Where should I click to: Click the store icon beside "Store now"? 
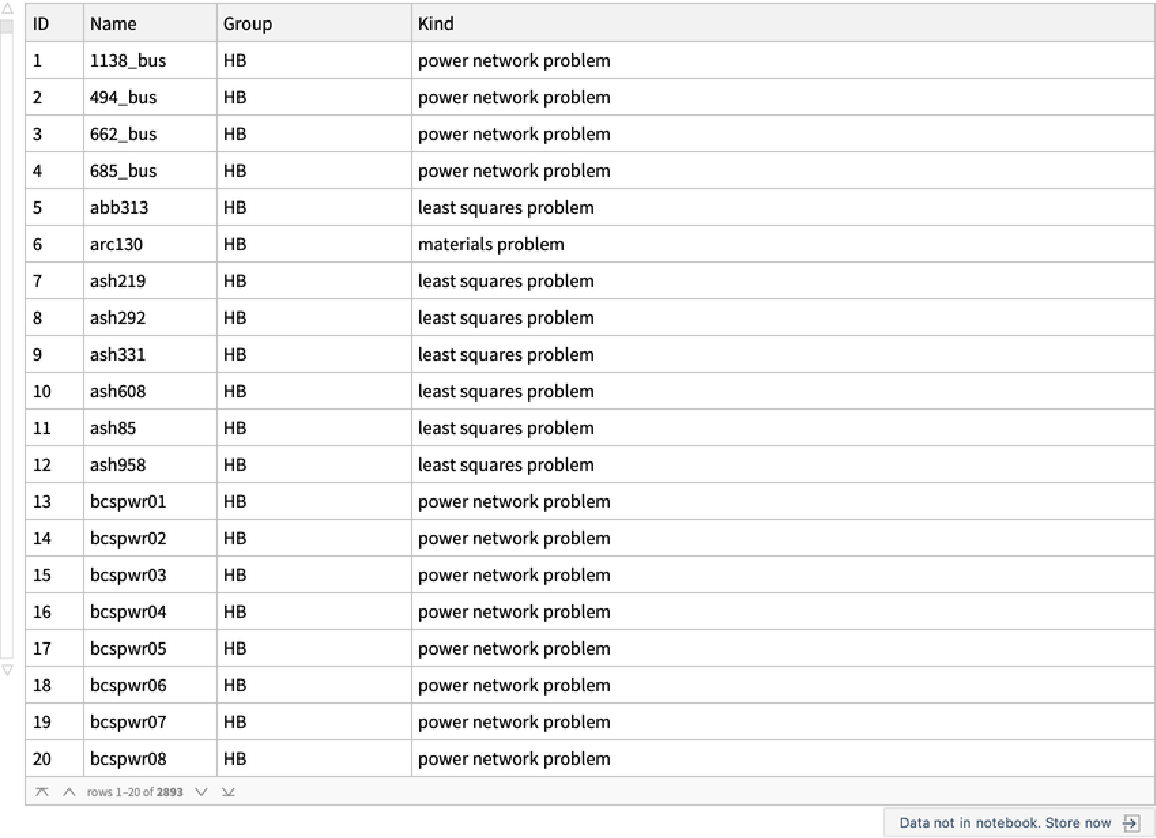1131,823
